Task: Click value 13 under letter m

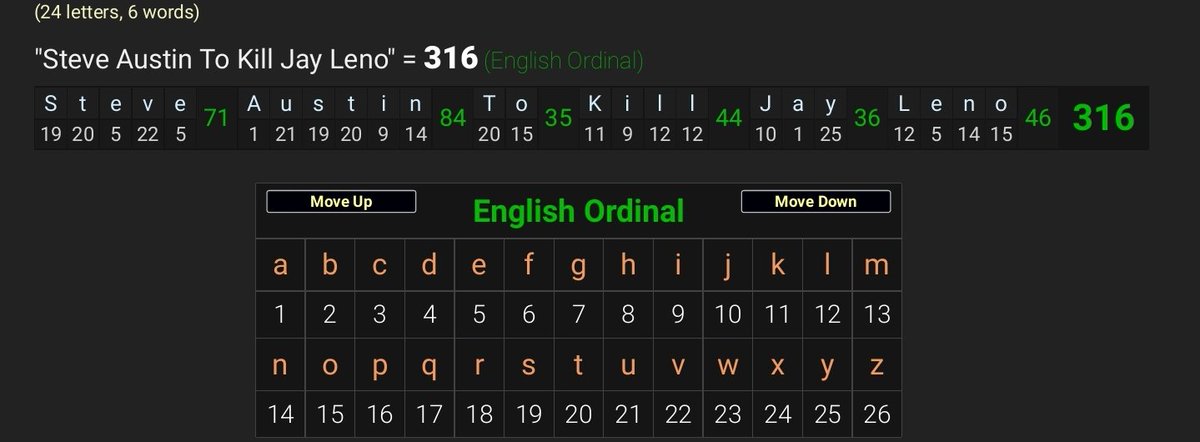Action: point(877,314)
